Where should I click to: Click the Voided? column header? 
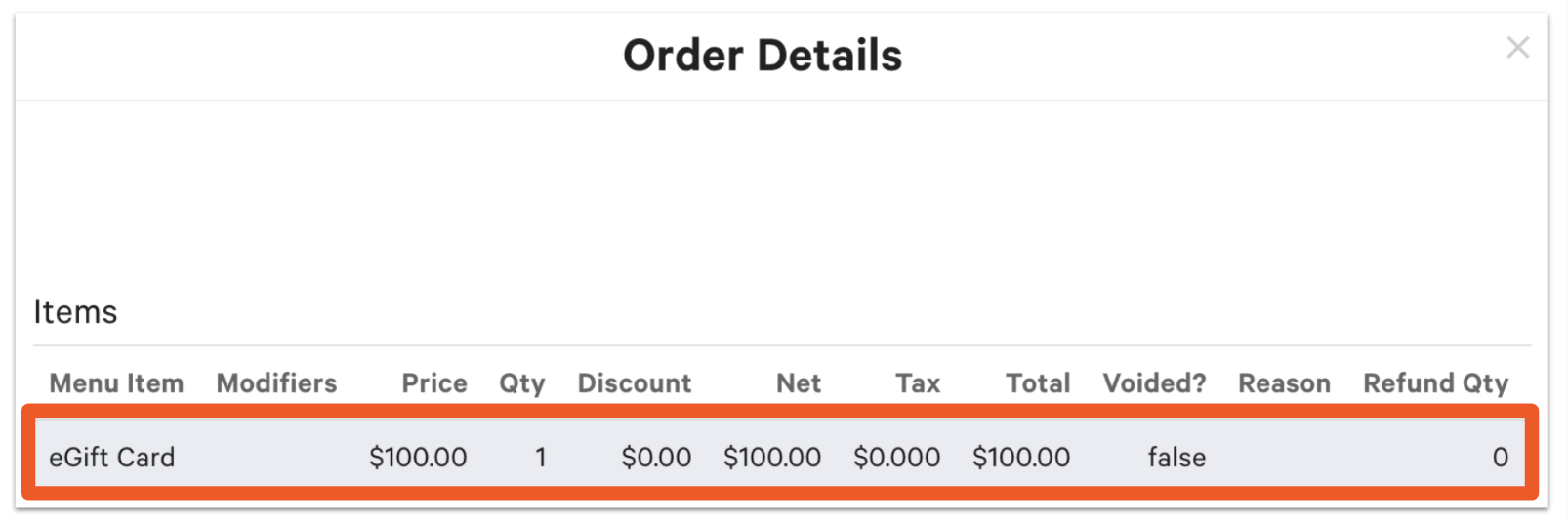coord(1154,383)
